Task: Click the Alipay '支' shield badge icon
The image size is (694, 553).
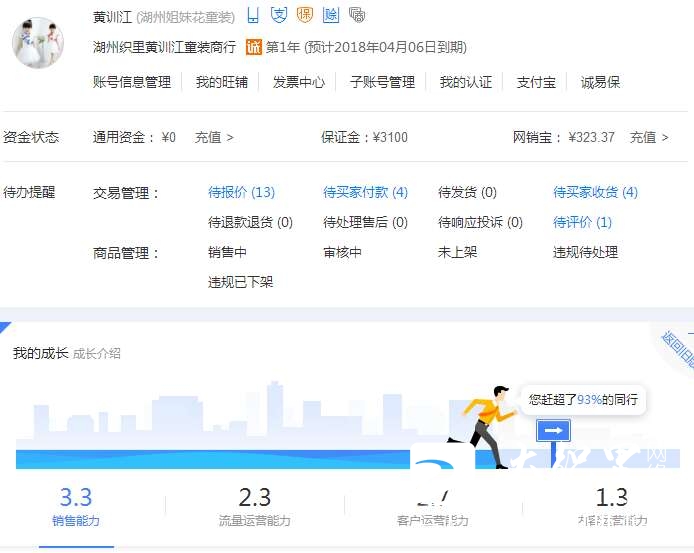Action: click(279, 15)
